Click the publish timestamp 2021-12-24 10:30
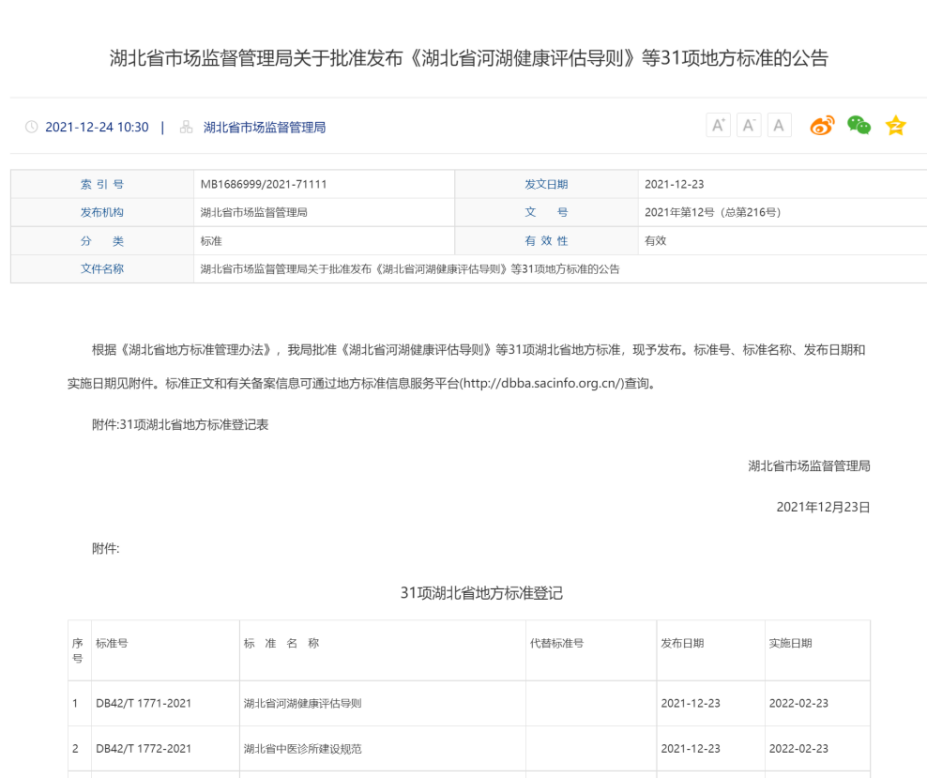The image size is (927, 778). tap(97, 127)
